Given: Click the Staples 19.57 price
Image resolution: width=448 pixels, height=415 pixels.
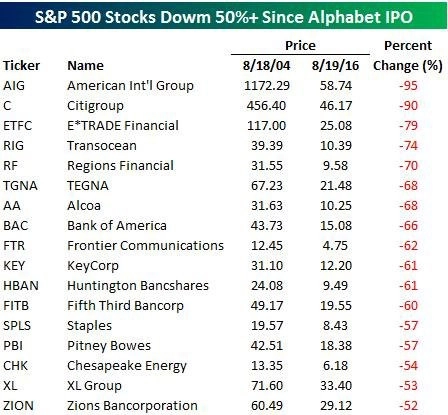Looking at the screenshot, I should pyautogui.click(x=266, y=326).
